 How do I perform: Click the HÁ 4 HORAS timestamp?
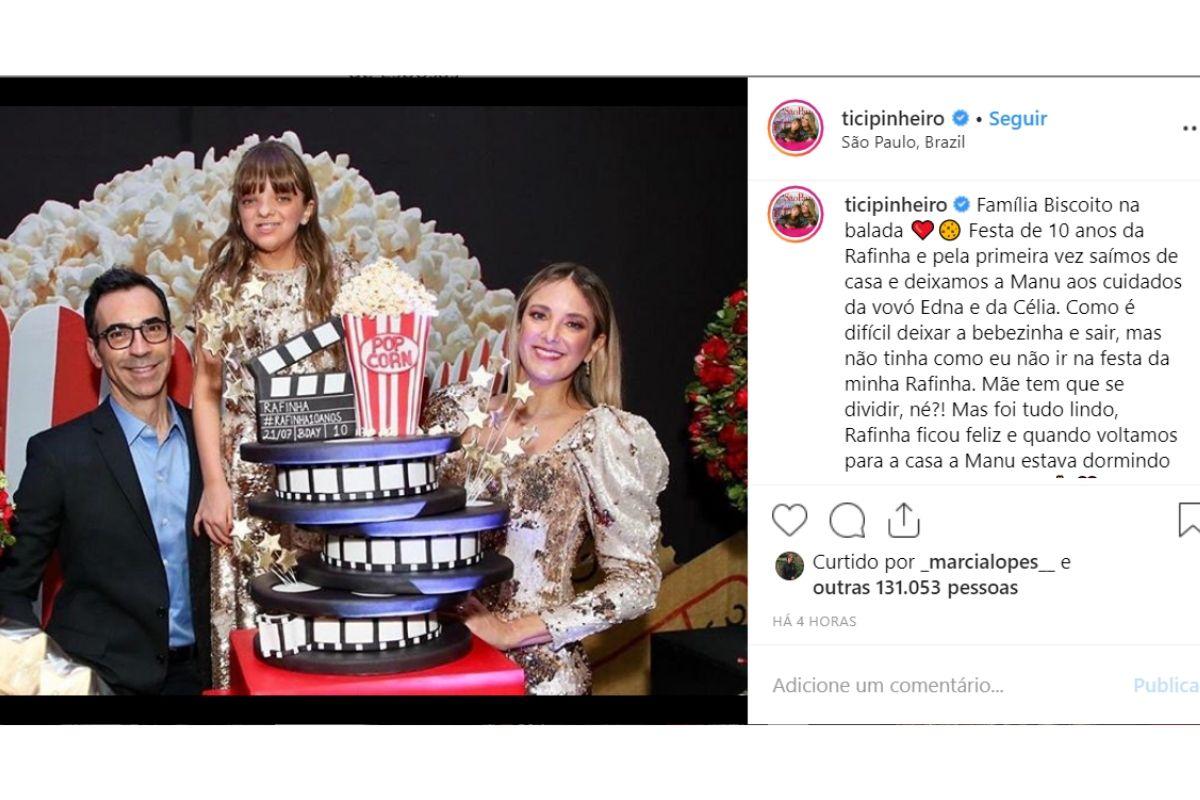[x=814, y=621]
